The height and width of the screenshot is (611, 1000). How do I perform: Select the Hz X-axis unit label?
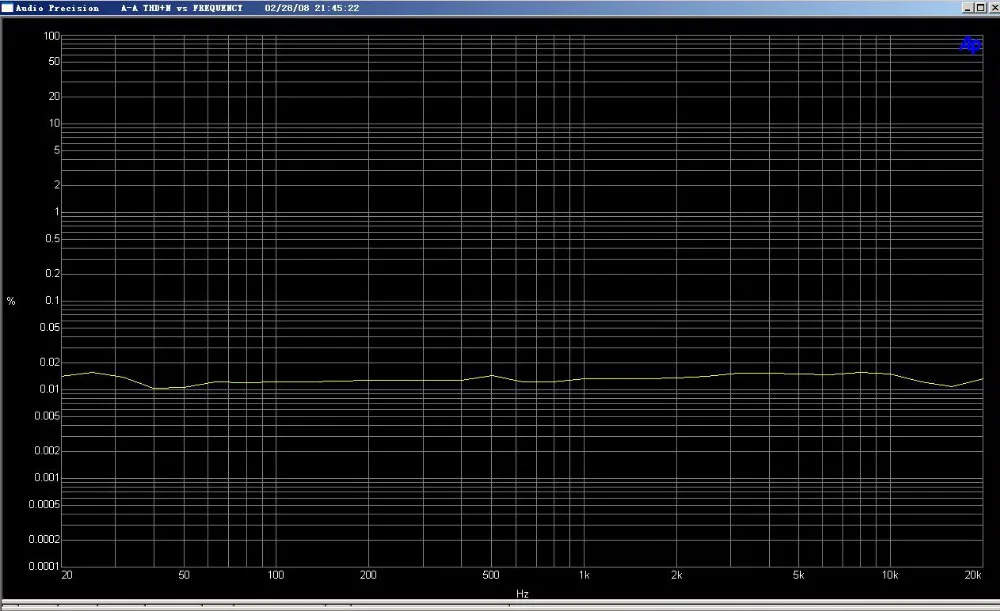click(522, 594)
